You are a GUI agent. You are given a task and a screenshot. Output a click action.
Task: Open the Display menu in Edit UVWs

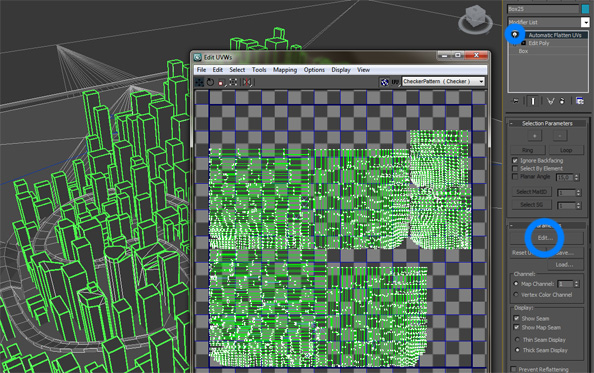click(x=341, y=70)
